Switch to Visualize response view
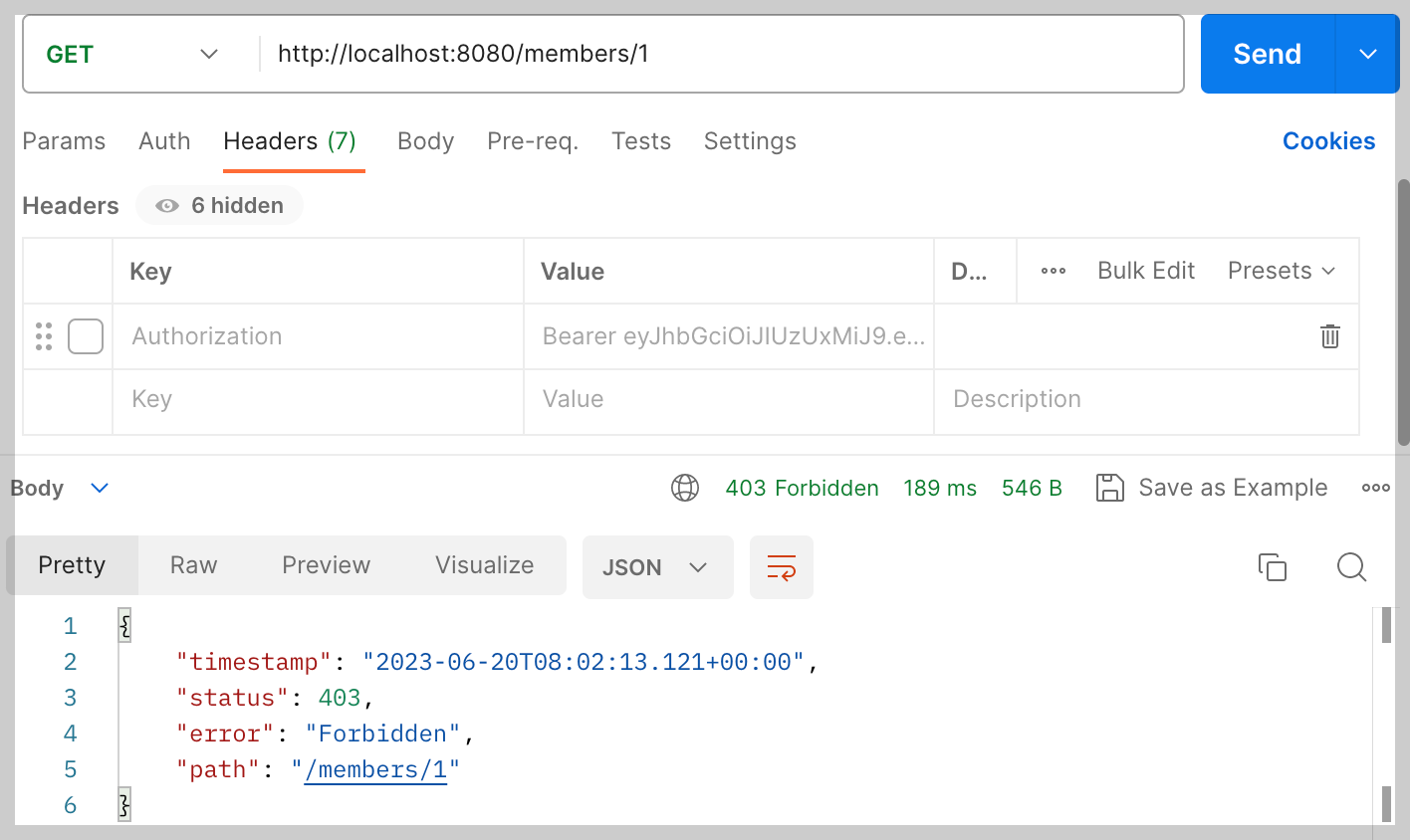Viewport: 1410px width, 840px height. click(x=484, y=565)
